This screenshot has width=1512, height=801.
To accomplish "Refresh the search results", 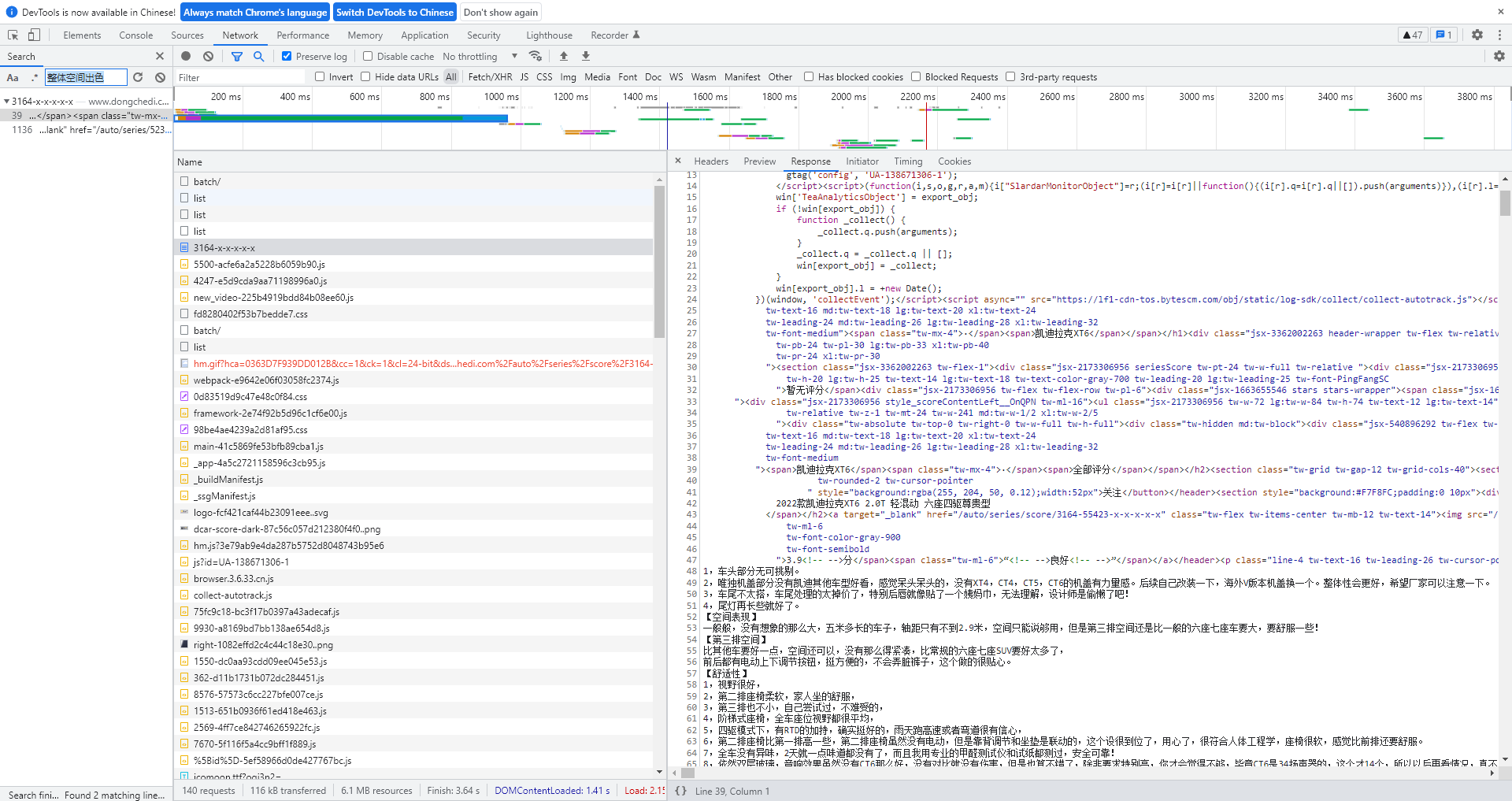I will (138, 77).
